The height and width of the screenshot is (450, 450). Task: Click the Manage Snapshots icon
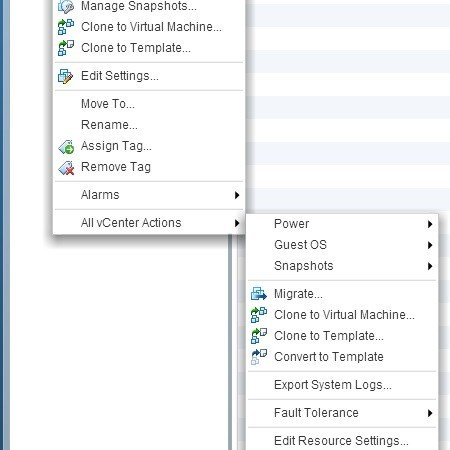66,7
